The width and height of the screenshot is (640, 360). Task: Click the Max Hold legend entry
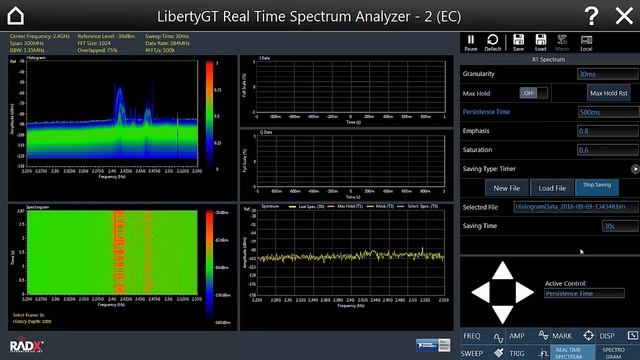[345, 207]
